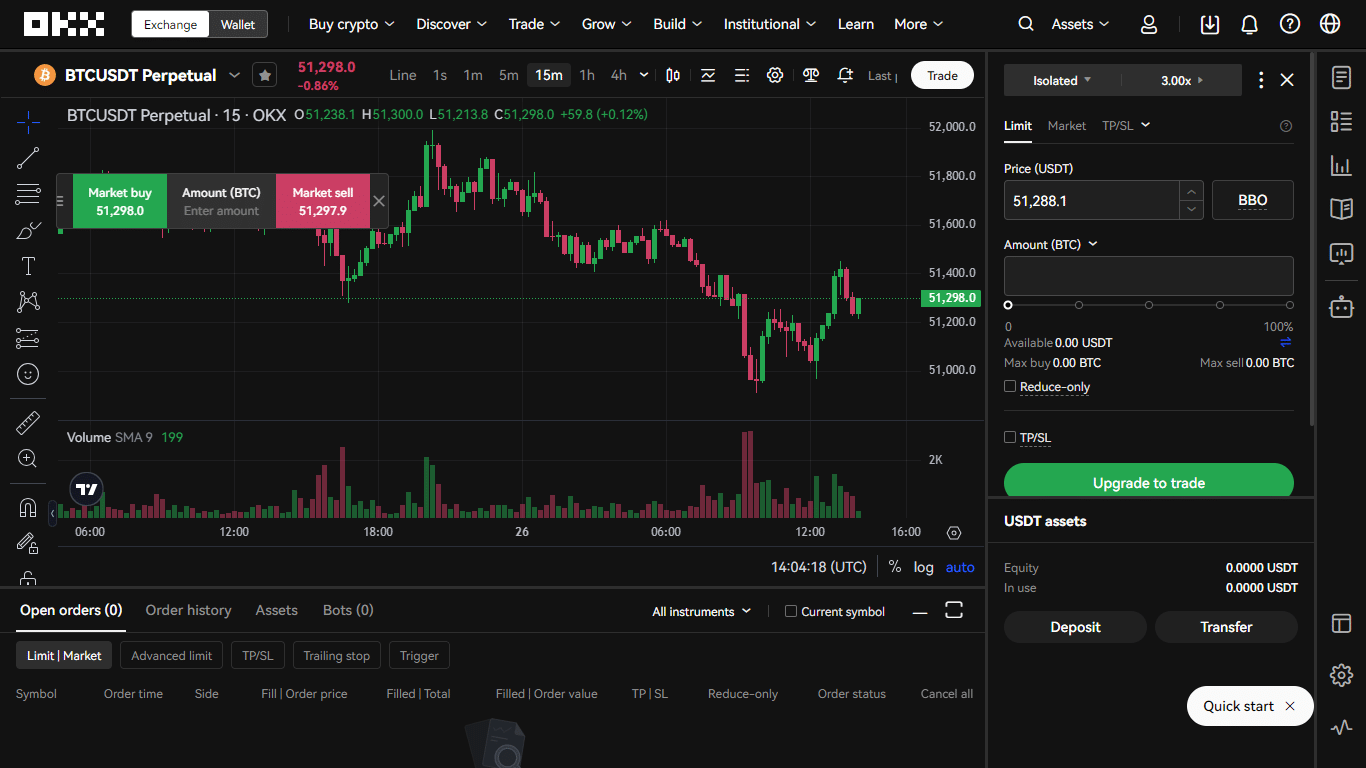Click the balance scale compare icon
The width and height of the screenshot is (1366, 768).
(811, 75)
